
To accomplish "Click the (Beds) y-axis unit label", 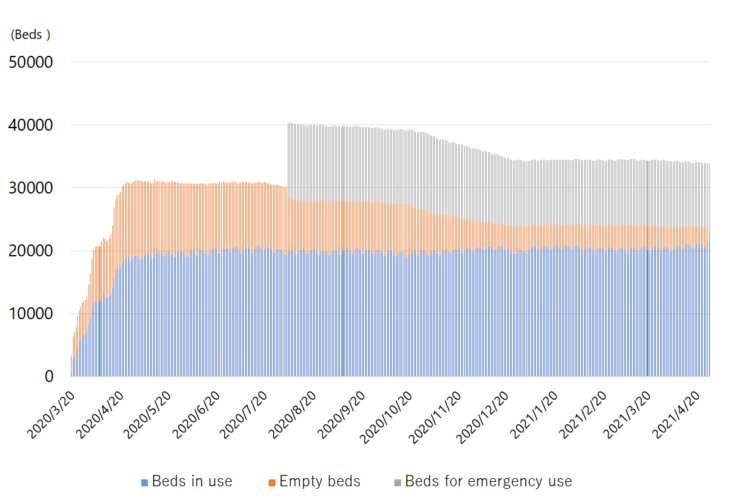I will point(30,34).
